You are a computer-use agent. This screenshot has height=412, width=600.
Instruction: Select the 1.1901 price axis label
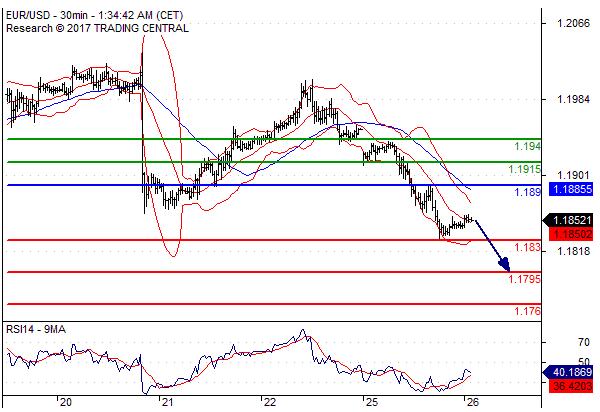tap(574, 175)
